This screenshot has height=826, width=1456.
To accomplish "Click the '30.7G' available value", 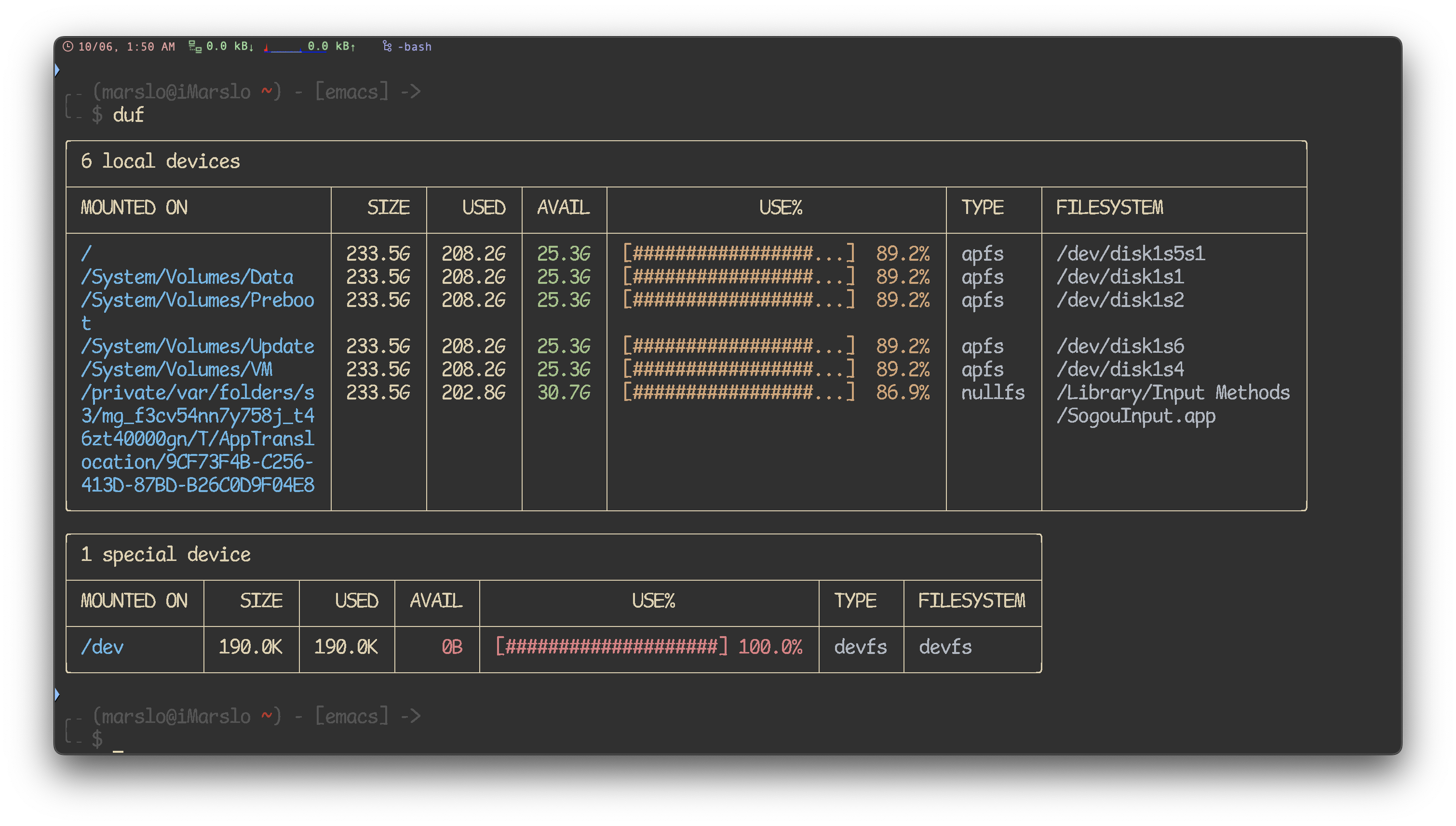I will coord(564,393).
